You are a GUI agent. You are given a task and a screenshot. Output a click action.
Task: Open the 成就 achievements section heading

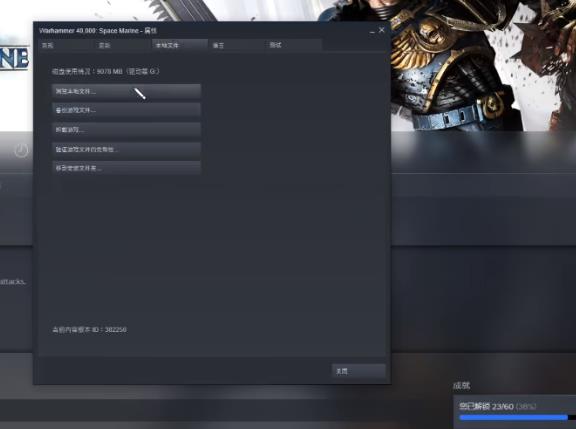[461, 385]
